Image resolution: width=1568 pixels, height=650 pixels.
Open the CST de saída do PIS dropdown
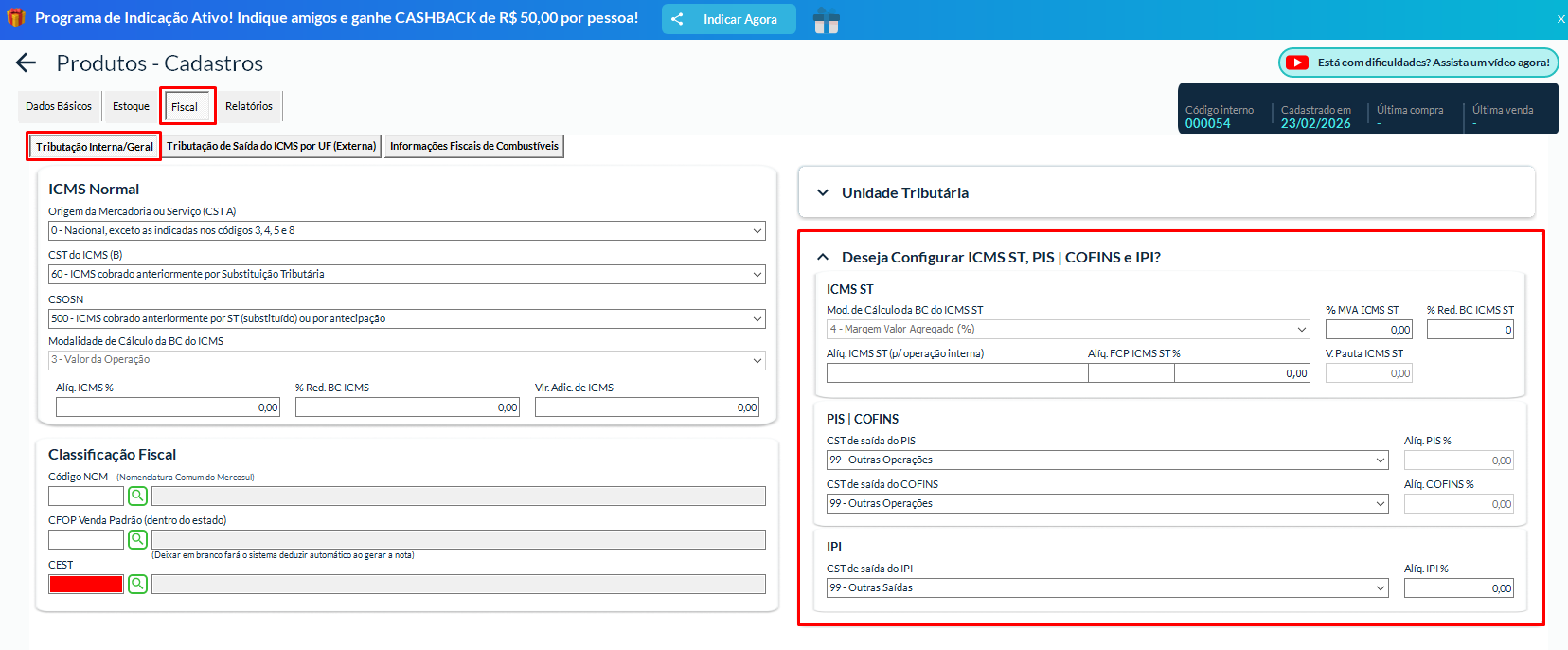click(1106, 460)
